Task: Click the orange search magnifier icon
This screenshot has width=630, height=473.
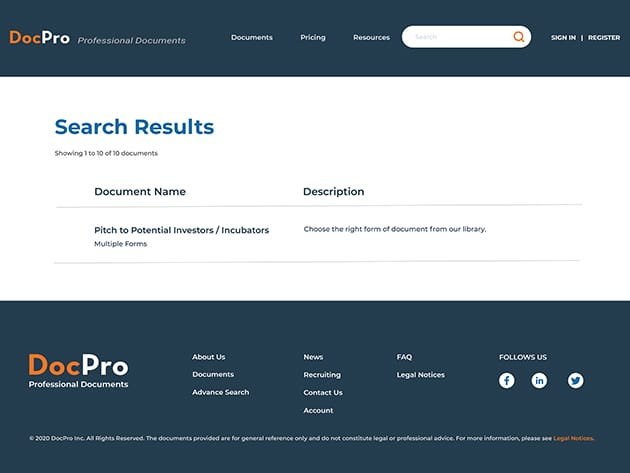Action: click(x=518, y=37)
